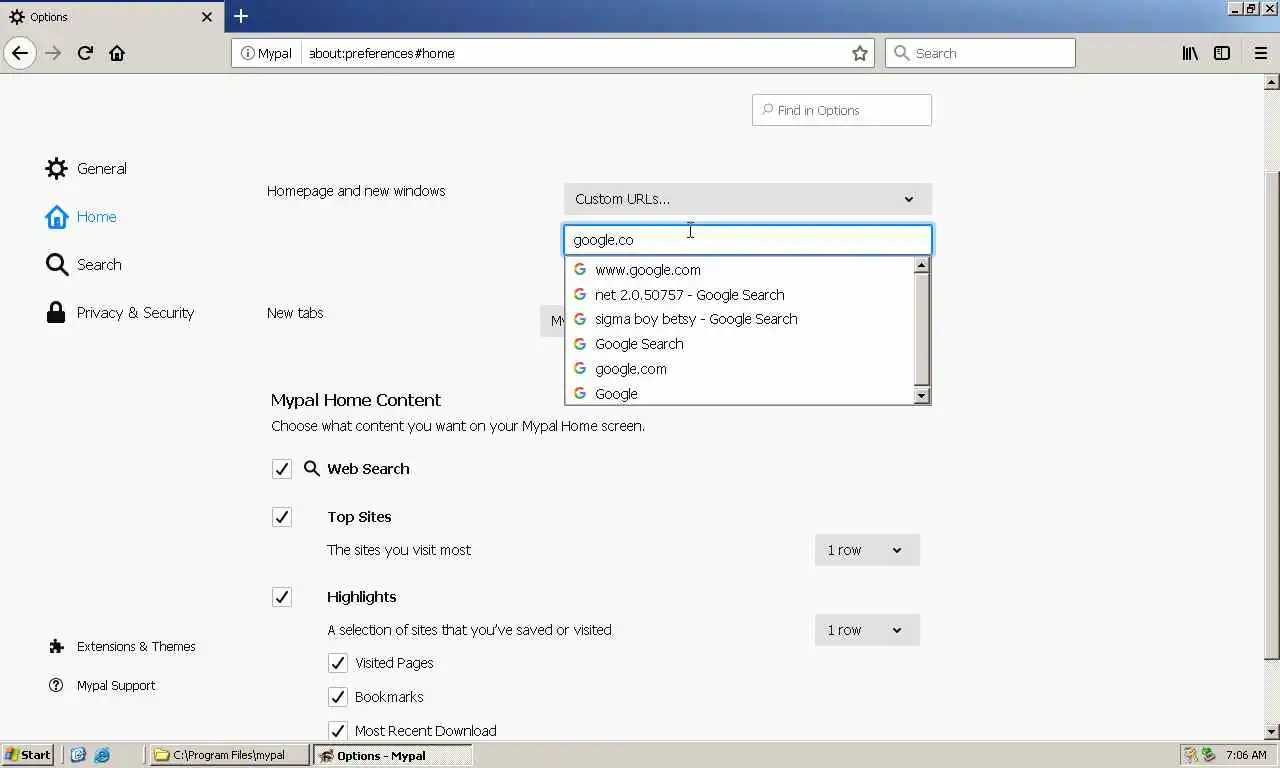The height and width of the screenshot is (768, 1280).
Task: Reload the current page
Action: (x=85, y=53)
